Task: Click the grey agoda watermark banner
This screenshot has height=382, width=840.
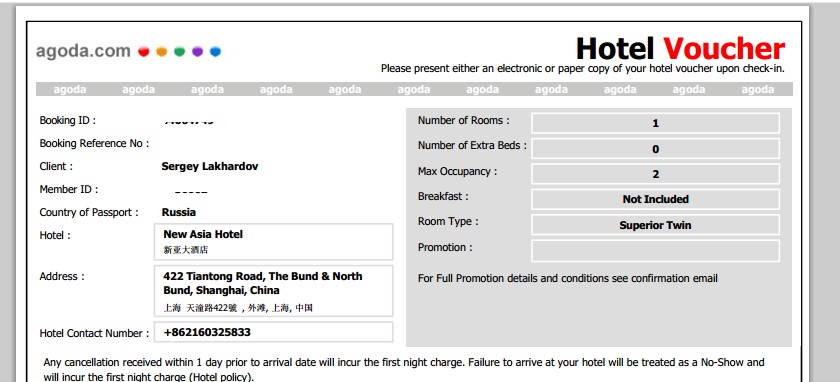Action: point(414,89)
